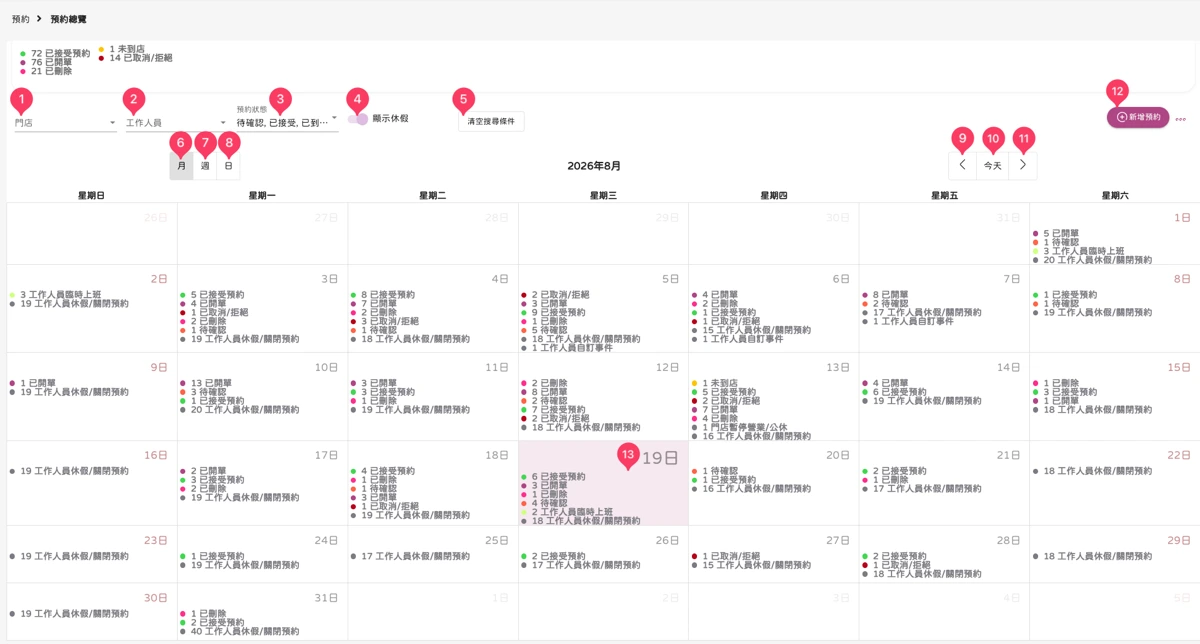Click the green dot beside 72 已接受預約
The height and width of the screenshot is (644, 1200).
[23, 54]
